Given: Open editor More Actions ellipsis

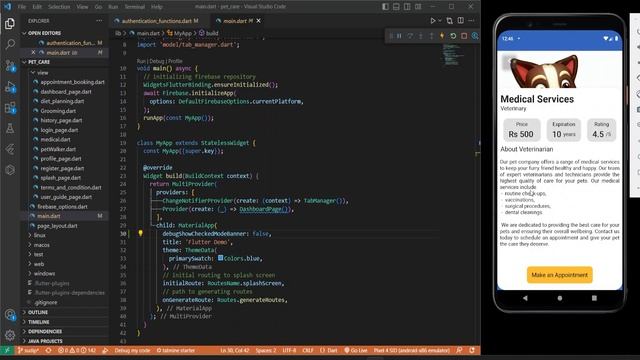Looking at the screenshot, I should point(471,20).
